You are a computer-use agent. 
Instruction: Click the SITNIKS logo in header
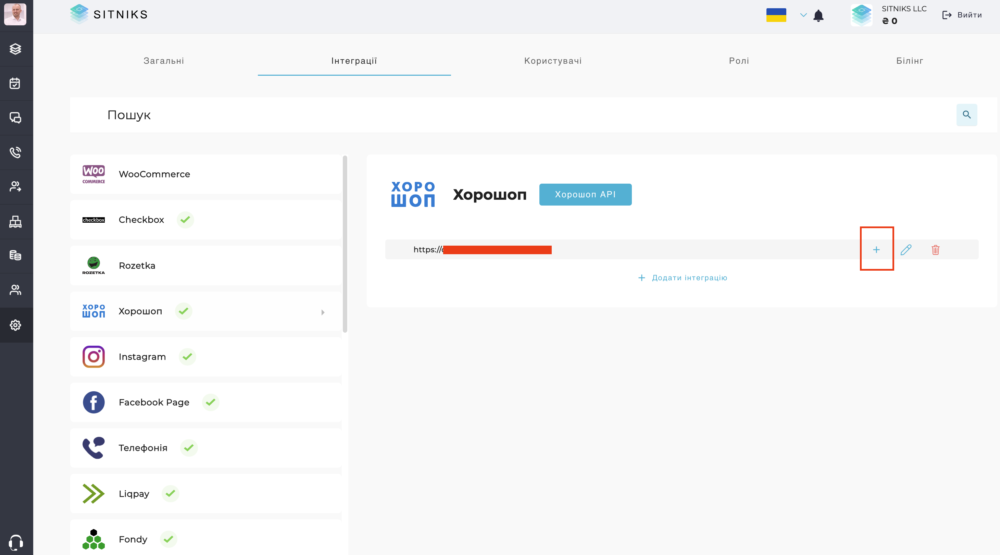coord(109,14)
